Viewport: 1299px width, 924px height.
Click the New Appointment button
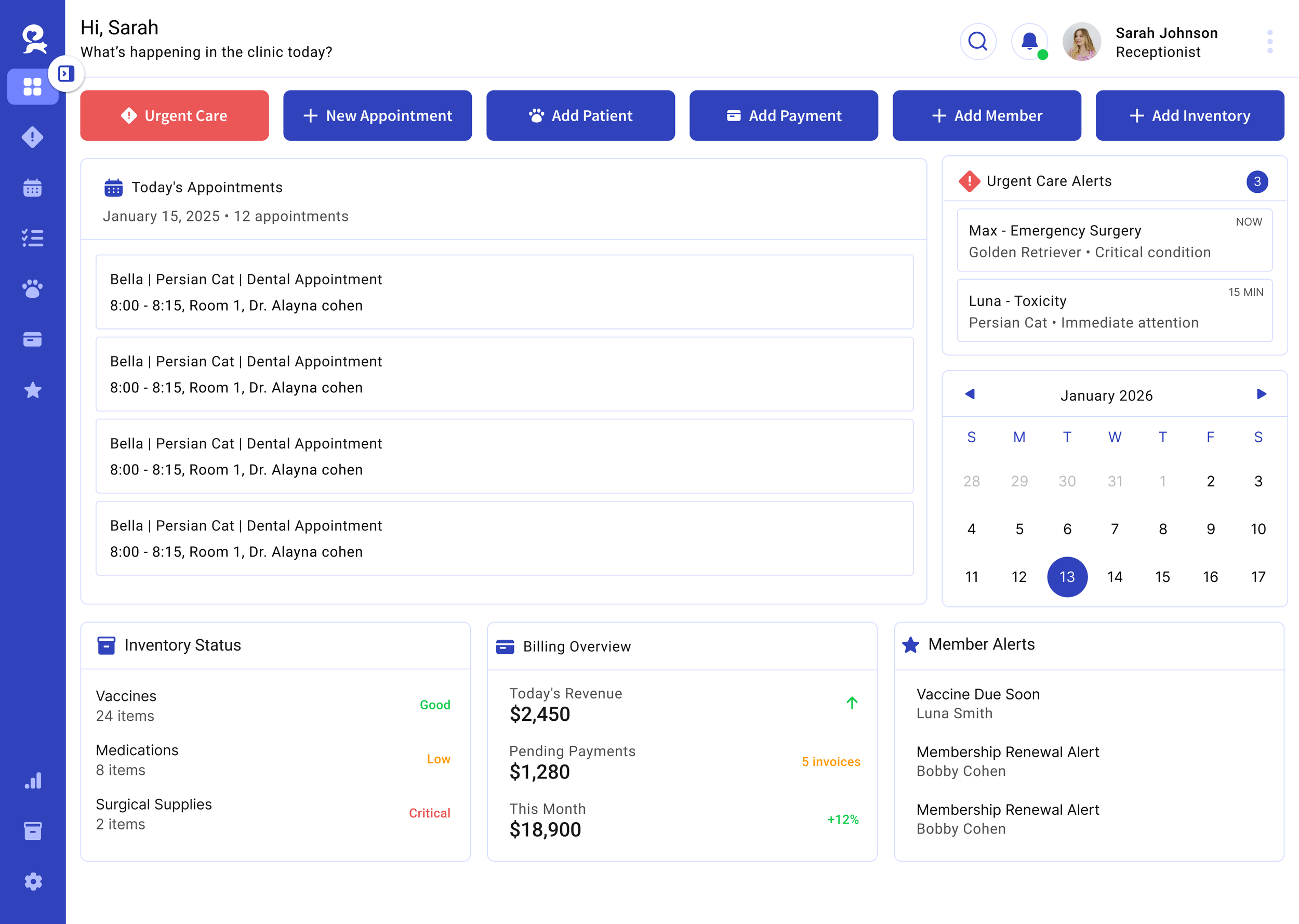377,115
